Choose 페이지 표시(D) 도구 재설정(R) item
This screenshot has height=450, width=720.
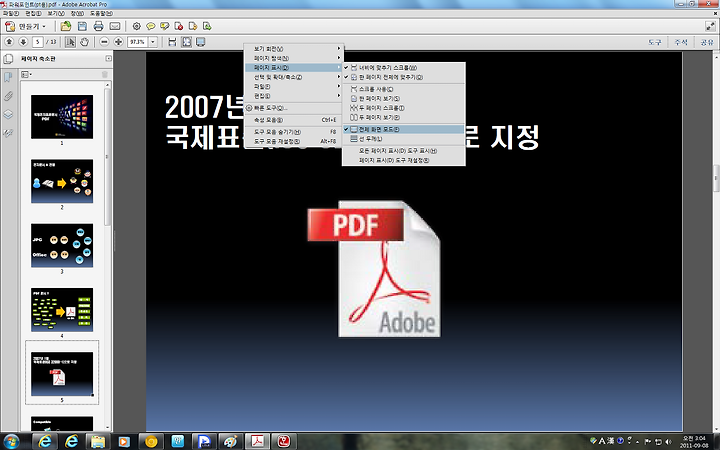coord(404,160)
